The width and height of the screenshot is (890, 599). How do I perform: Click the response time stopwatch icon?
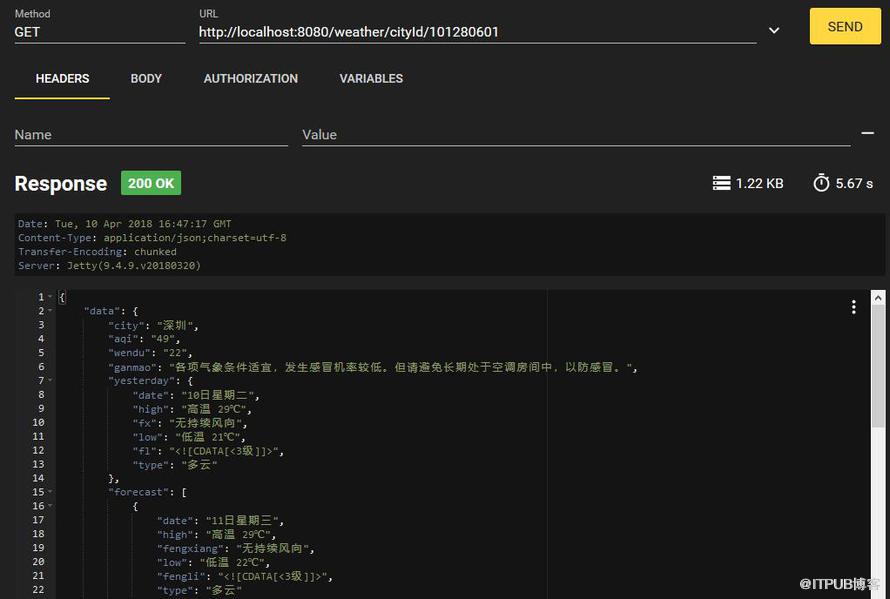tap(821, 183)
